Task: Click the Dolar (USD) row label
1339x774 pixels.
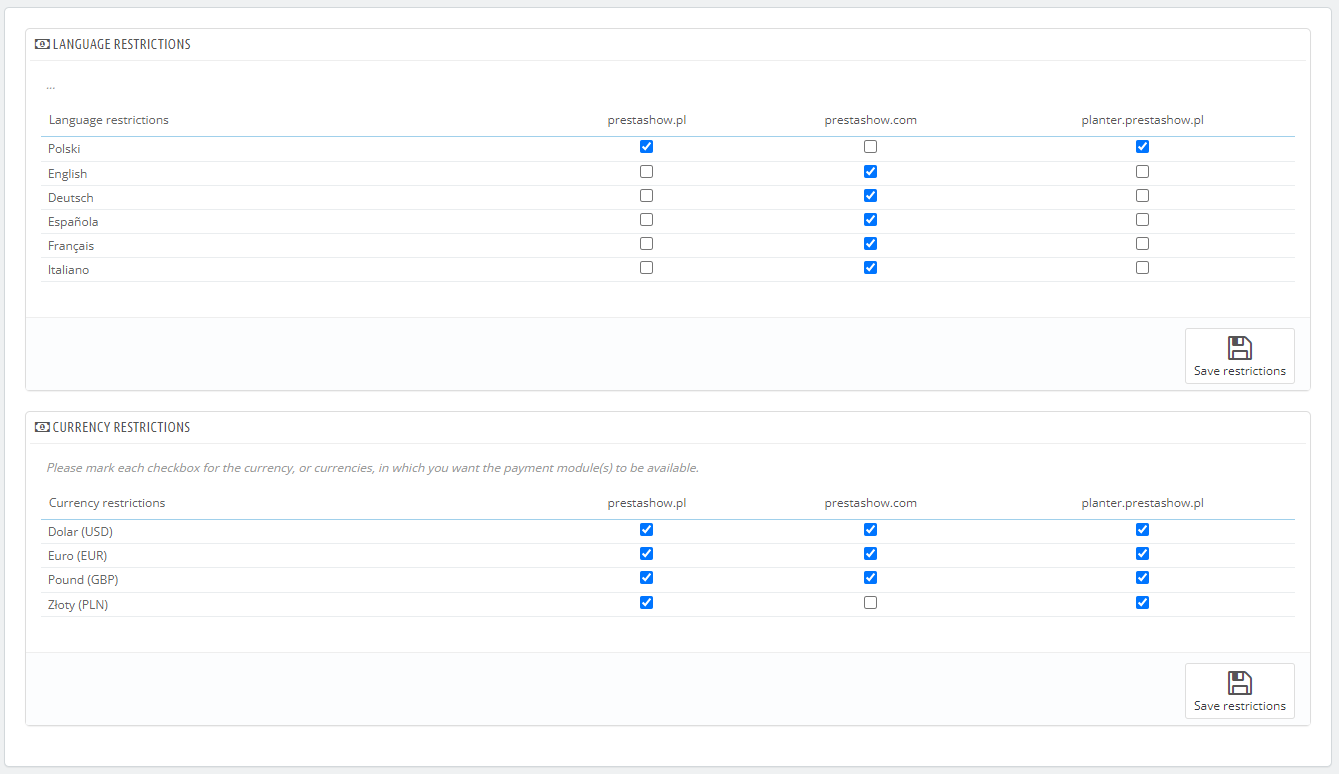Action: click(x=80, y=532)
